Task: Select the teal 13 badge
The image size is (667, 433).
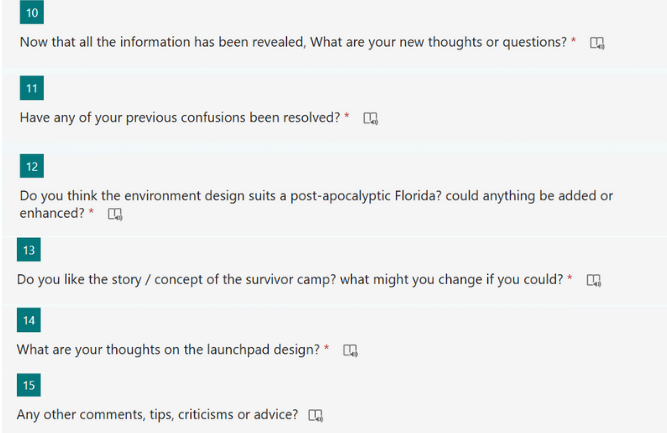Action: [x=29, y=250]
